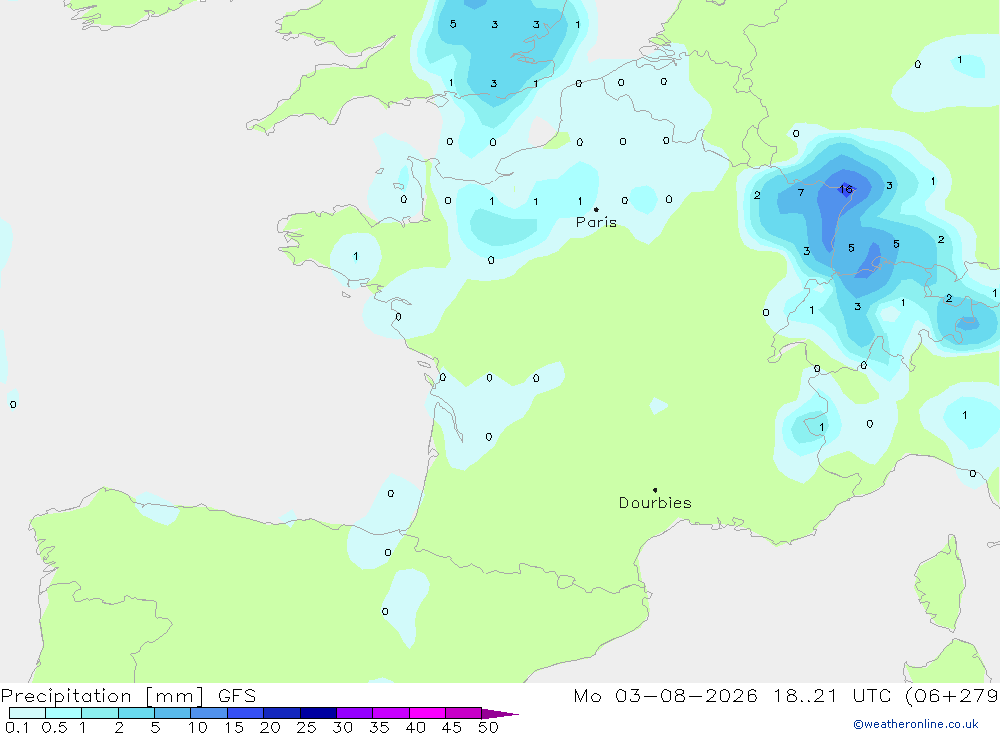
Task: Pick the 15–20 mm legend swatch
Action: [246, 713]
